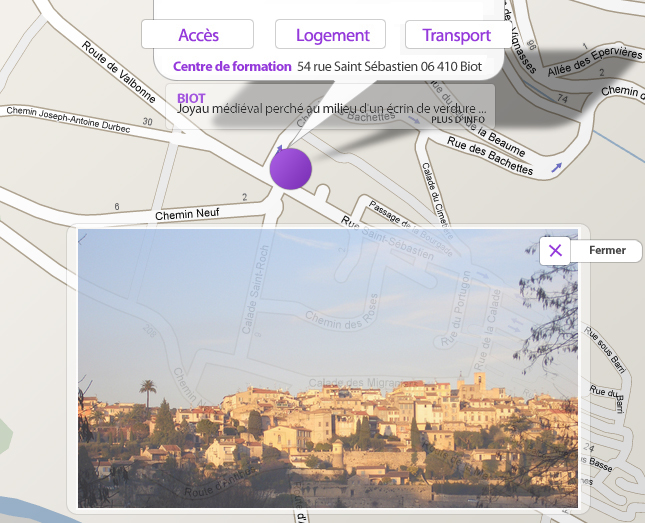Switch to the Logement tab

(333, 35)
